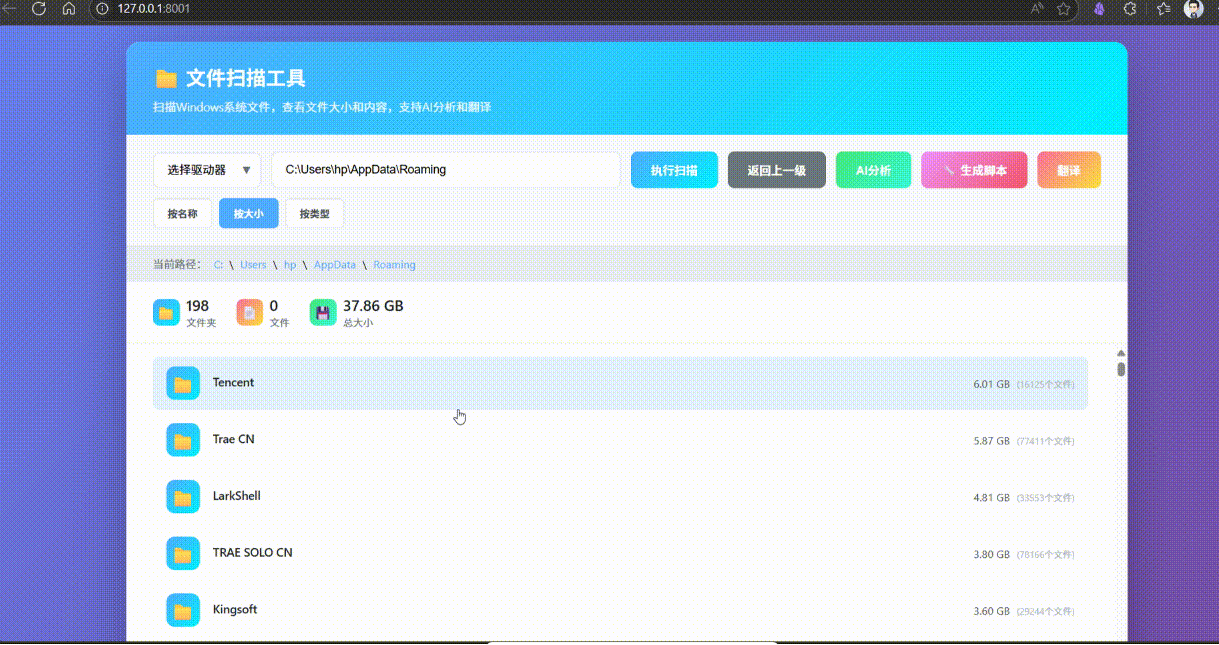Click Trae CN folder icon

tap(183, 440)
